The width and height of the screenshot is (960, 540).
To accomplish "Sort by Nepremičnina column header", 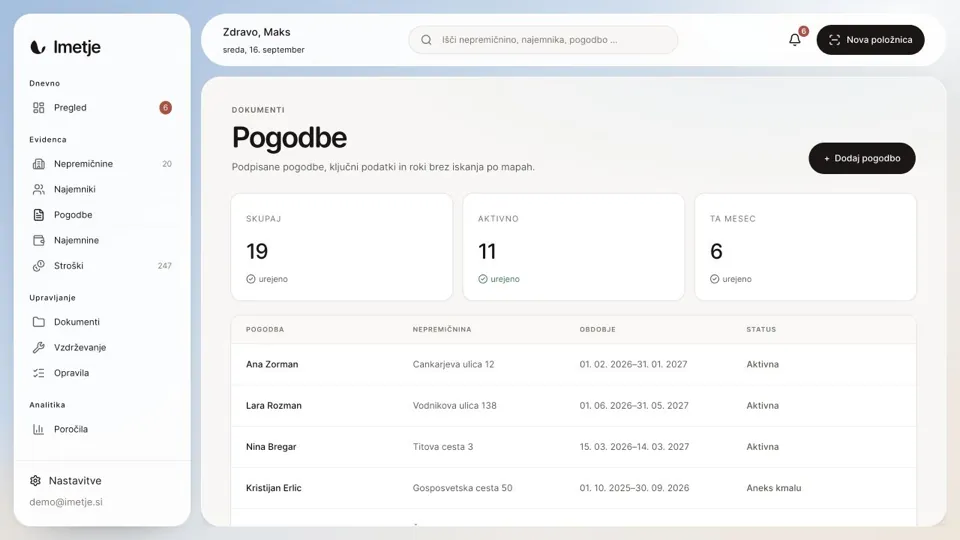I will (442, 329).
